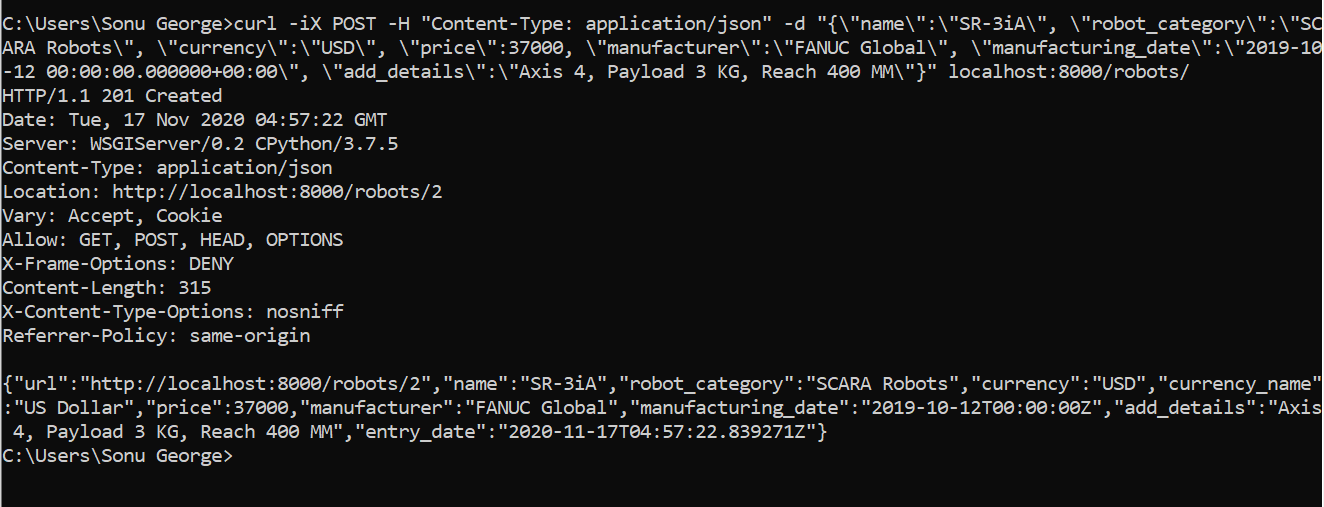Click the localhost:8000/robots/2 URL in the Location header

click(x=277, y=192)
